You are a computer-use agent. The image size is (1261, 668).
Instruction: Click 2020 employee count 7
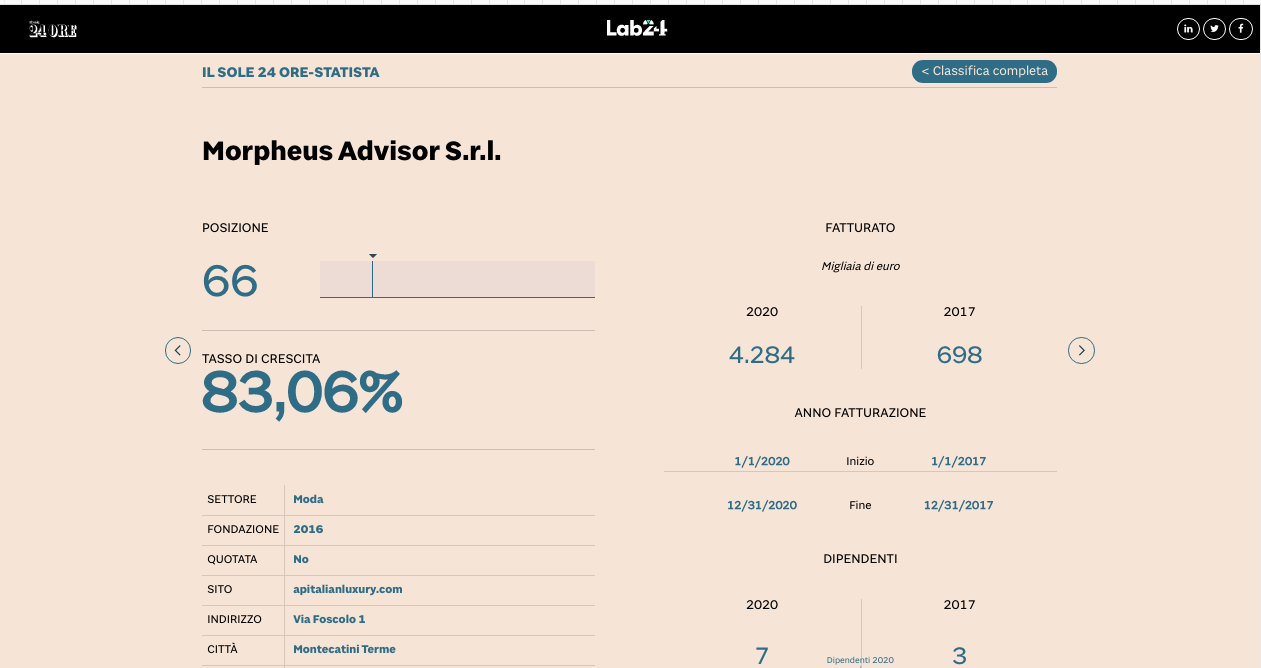click(762, 656)
